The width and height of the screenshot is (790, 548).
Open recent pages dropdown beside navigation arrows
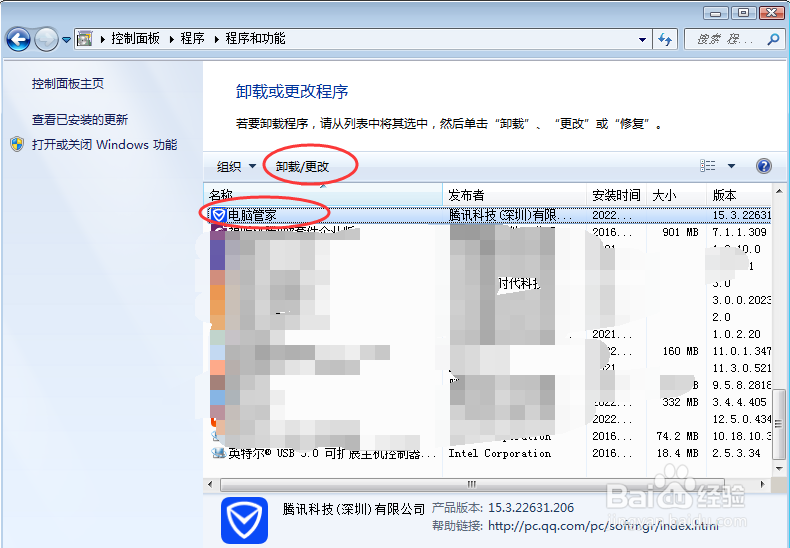66,39
